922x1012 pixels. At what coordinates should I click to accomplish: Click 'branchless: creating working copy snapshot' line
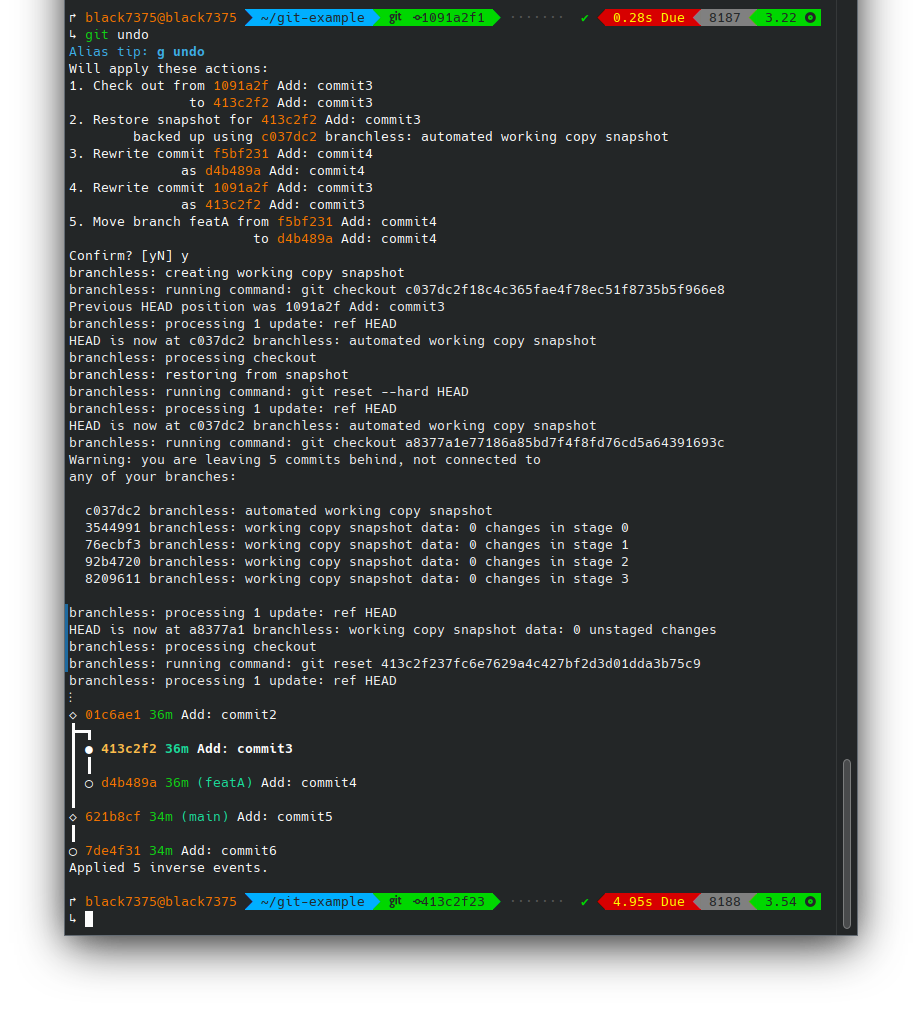[x=237, y=272]
